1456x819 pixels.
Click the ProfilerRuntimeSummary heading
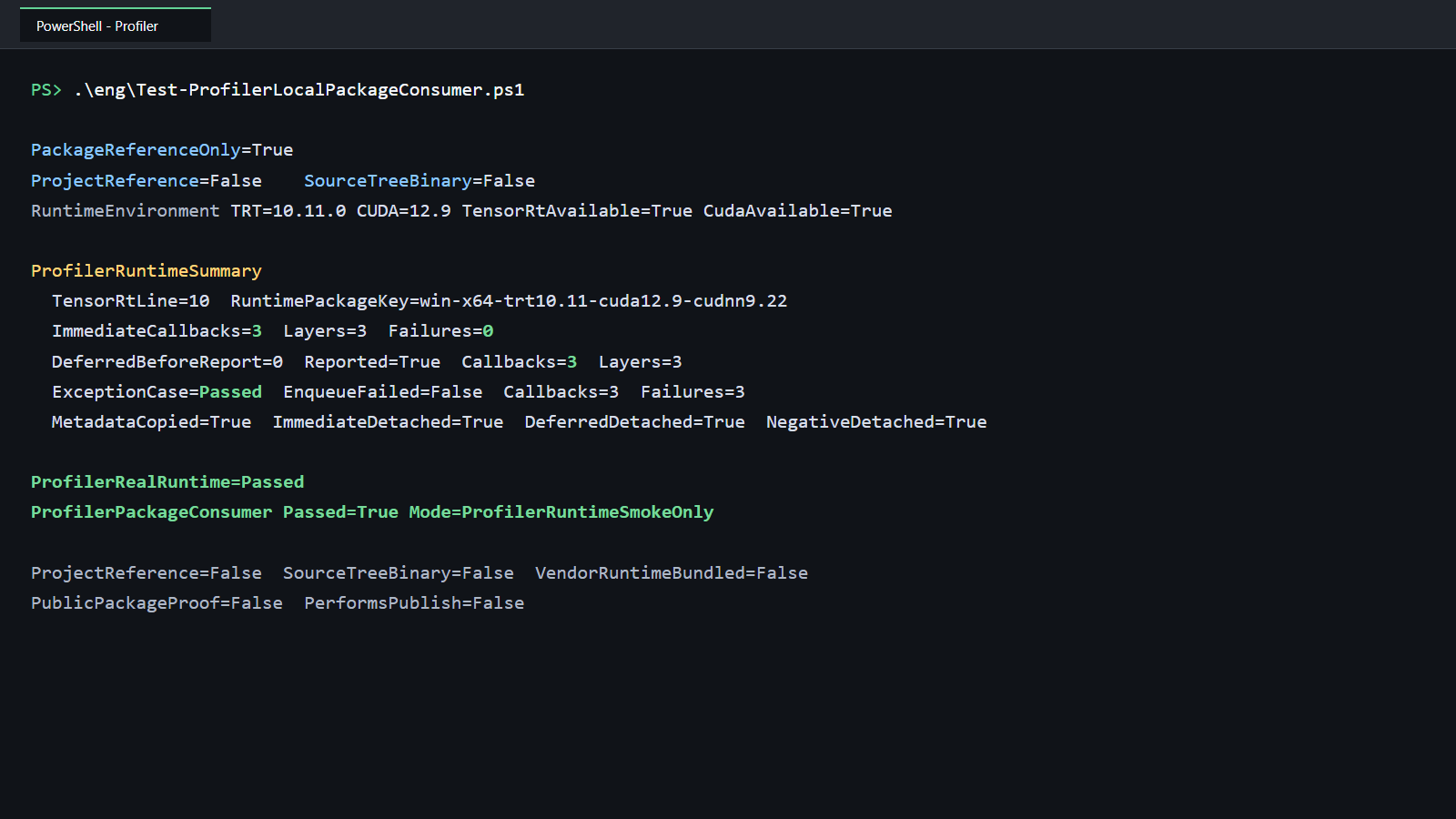pyautogui.click(x=147, y=271)
